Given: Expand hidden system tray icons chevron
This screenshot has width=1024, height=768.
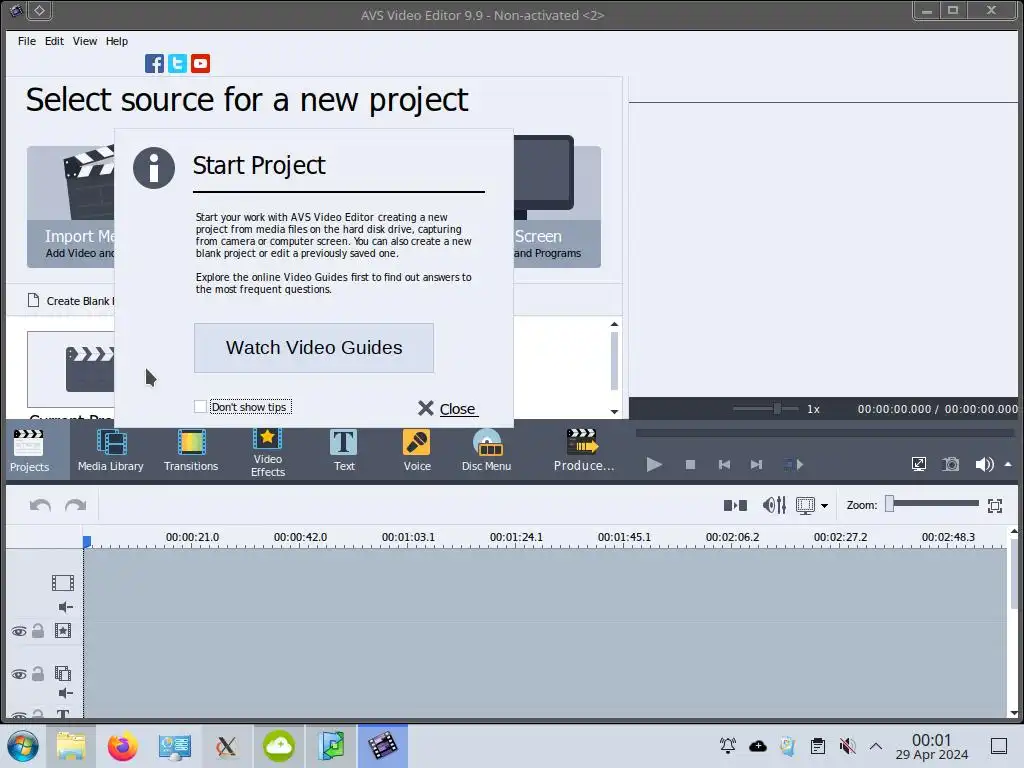Looking at the screenshot, I should tap(876, 746).
